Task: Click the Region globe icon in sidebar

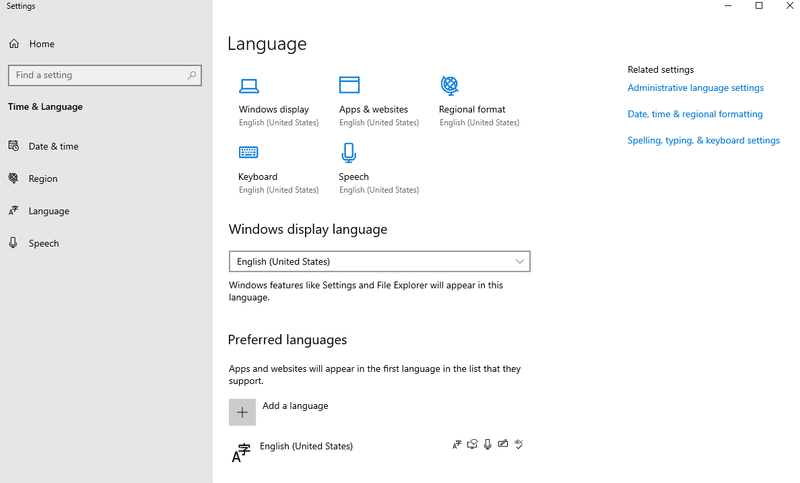Action: tap(13, 178)
